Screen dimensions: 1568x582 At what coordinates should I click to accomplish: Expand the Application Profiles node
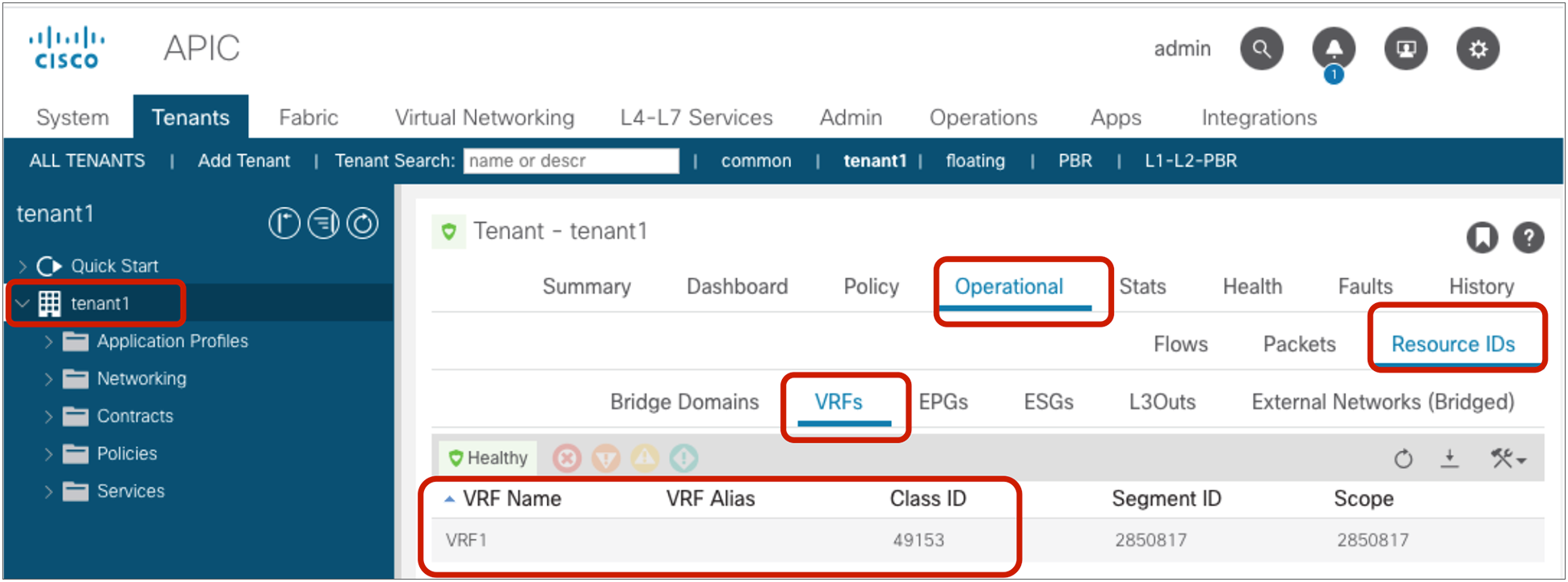click(x=48, y=342)
